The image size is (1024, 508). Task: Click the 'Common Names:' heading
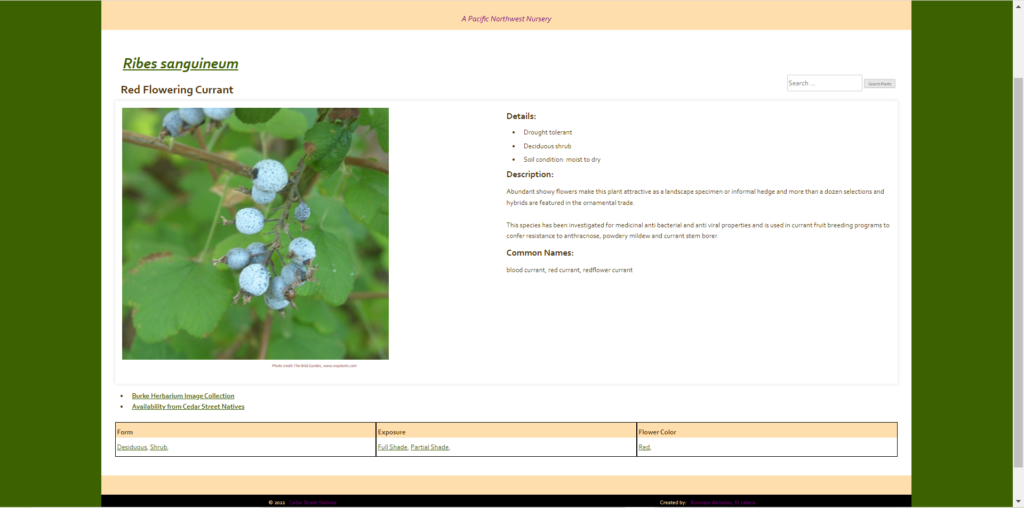(x=540, y=253)
